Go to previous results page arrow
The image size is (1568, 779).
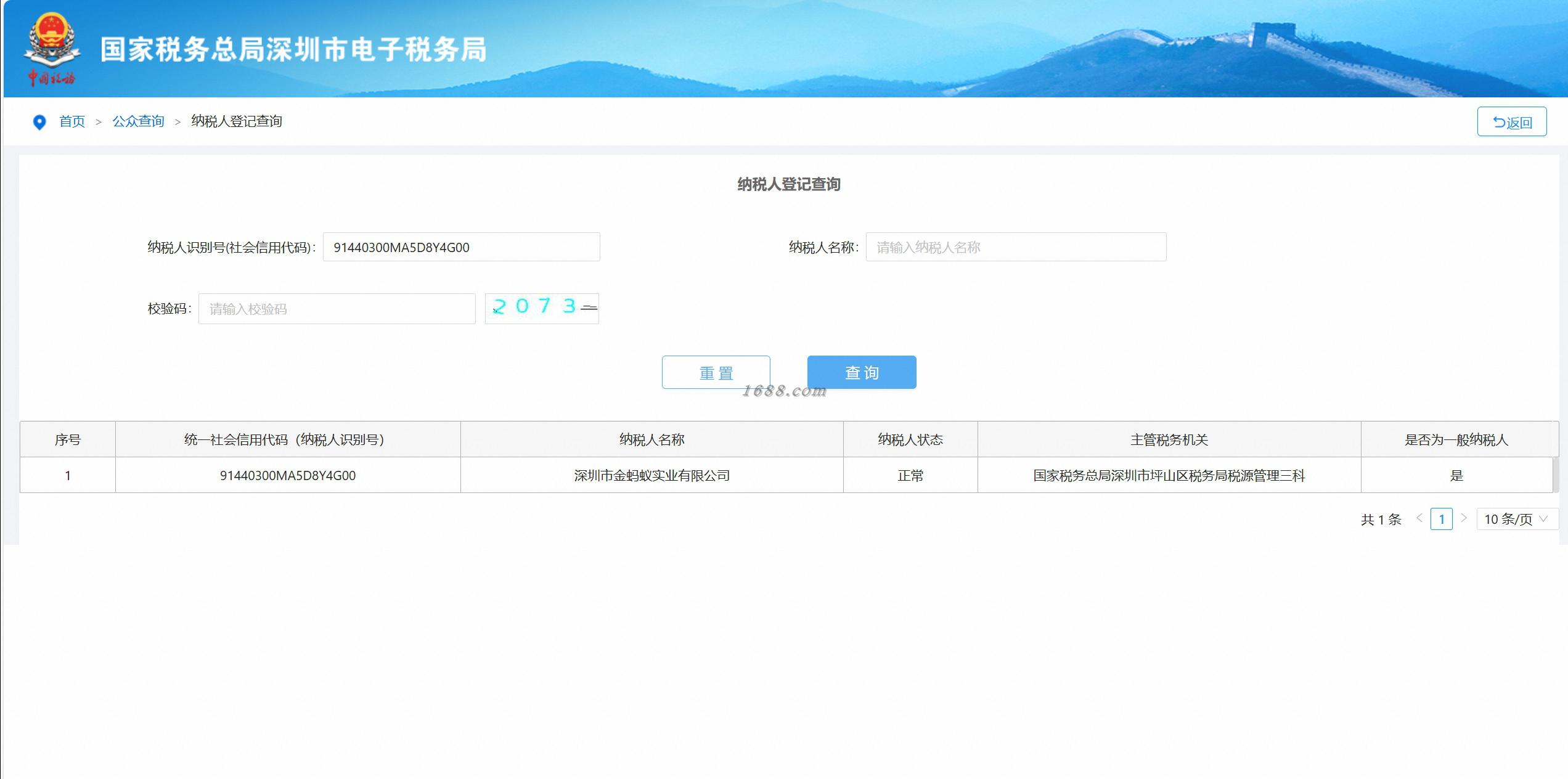pos(1419,518)
